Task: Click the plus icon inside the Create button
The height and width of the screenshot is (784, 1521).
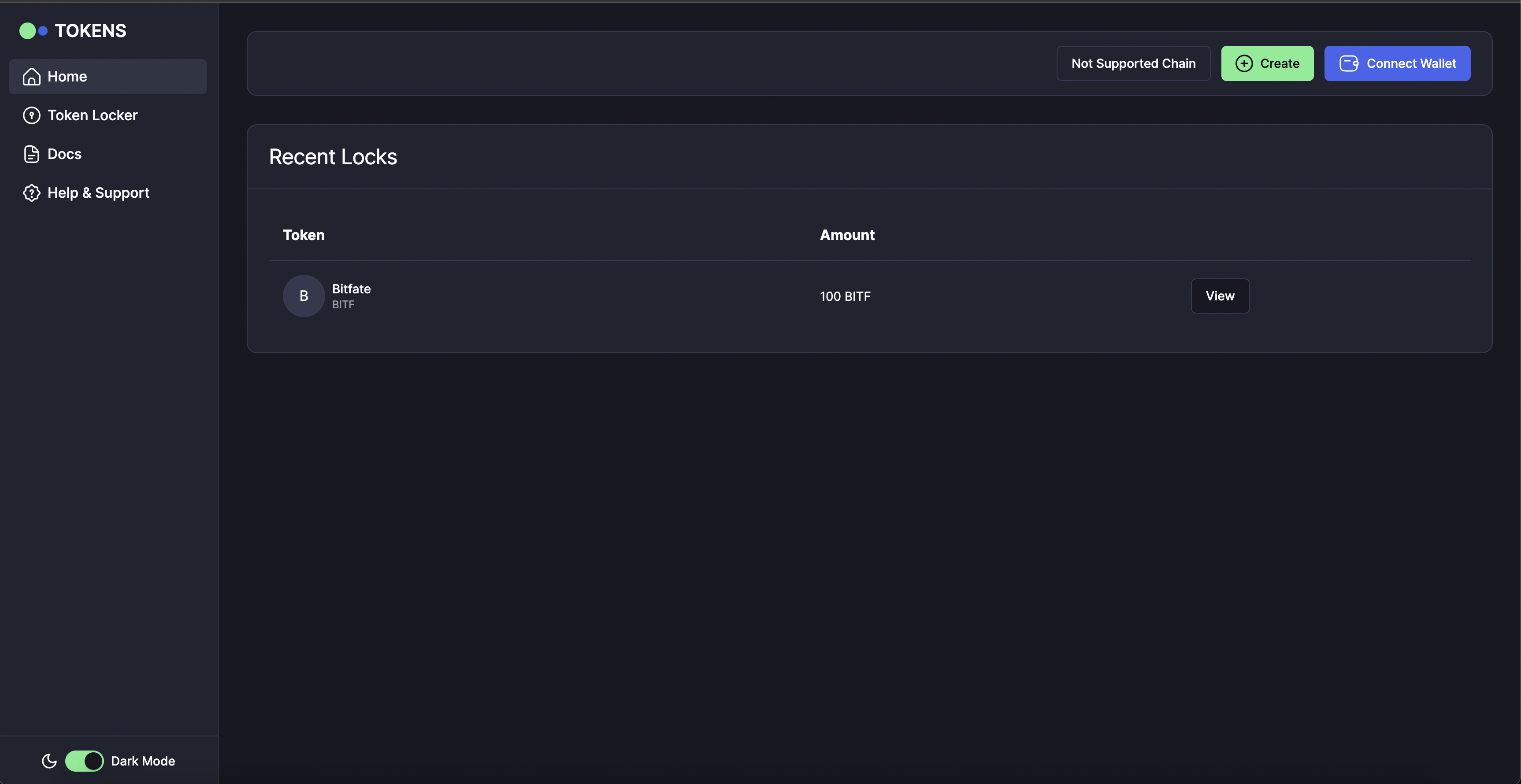Action: [1245, 63]
